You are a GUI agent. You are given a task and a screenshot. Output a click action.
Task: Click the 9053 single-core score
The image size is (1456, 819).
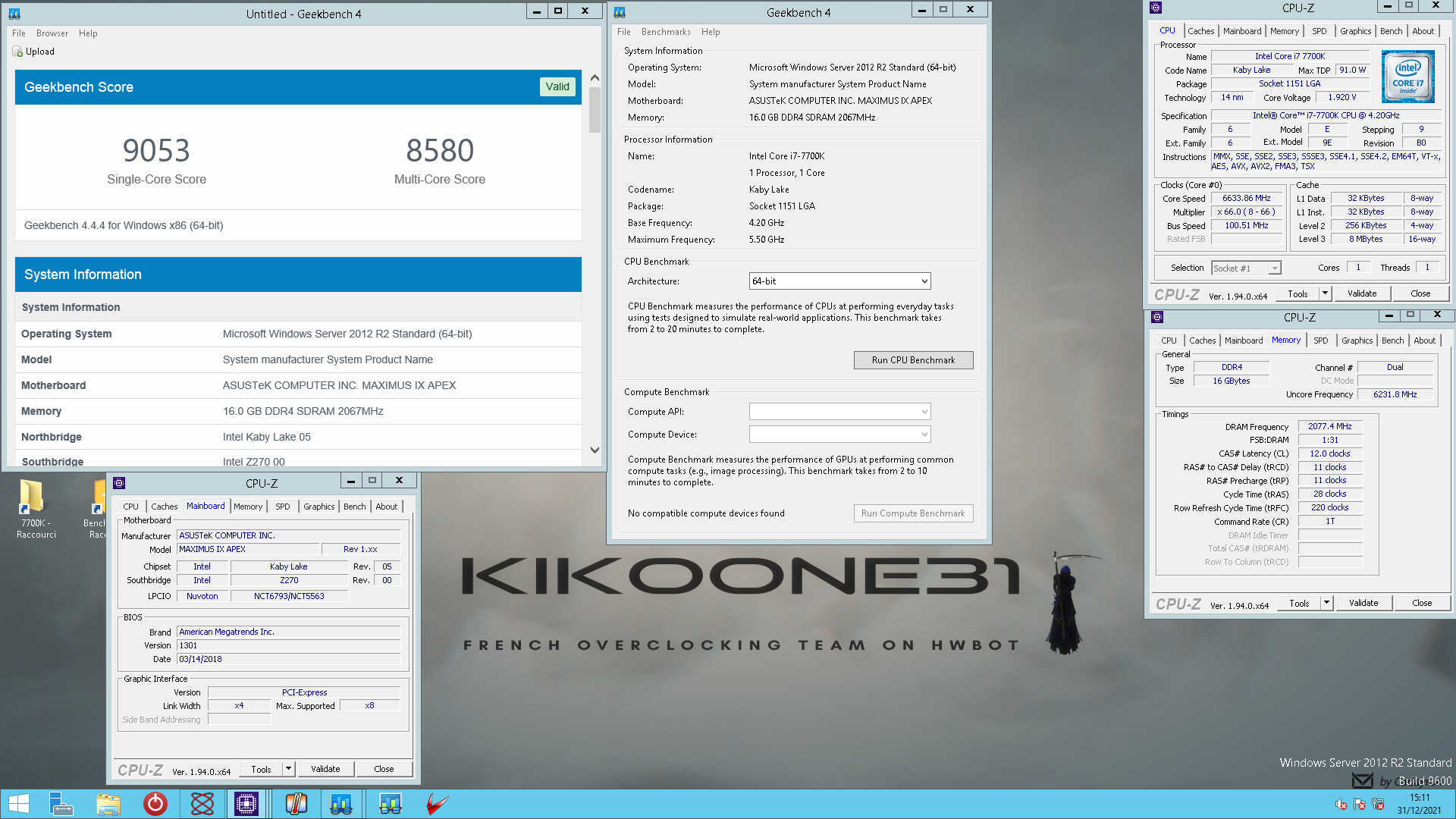[156, 151]
